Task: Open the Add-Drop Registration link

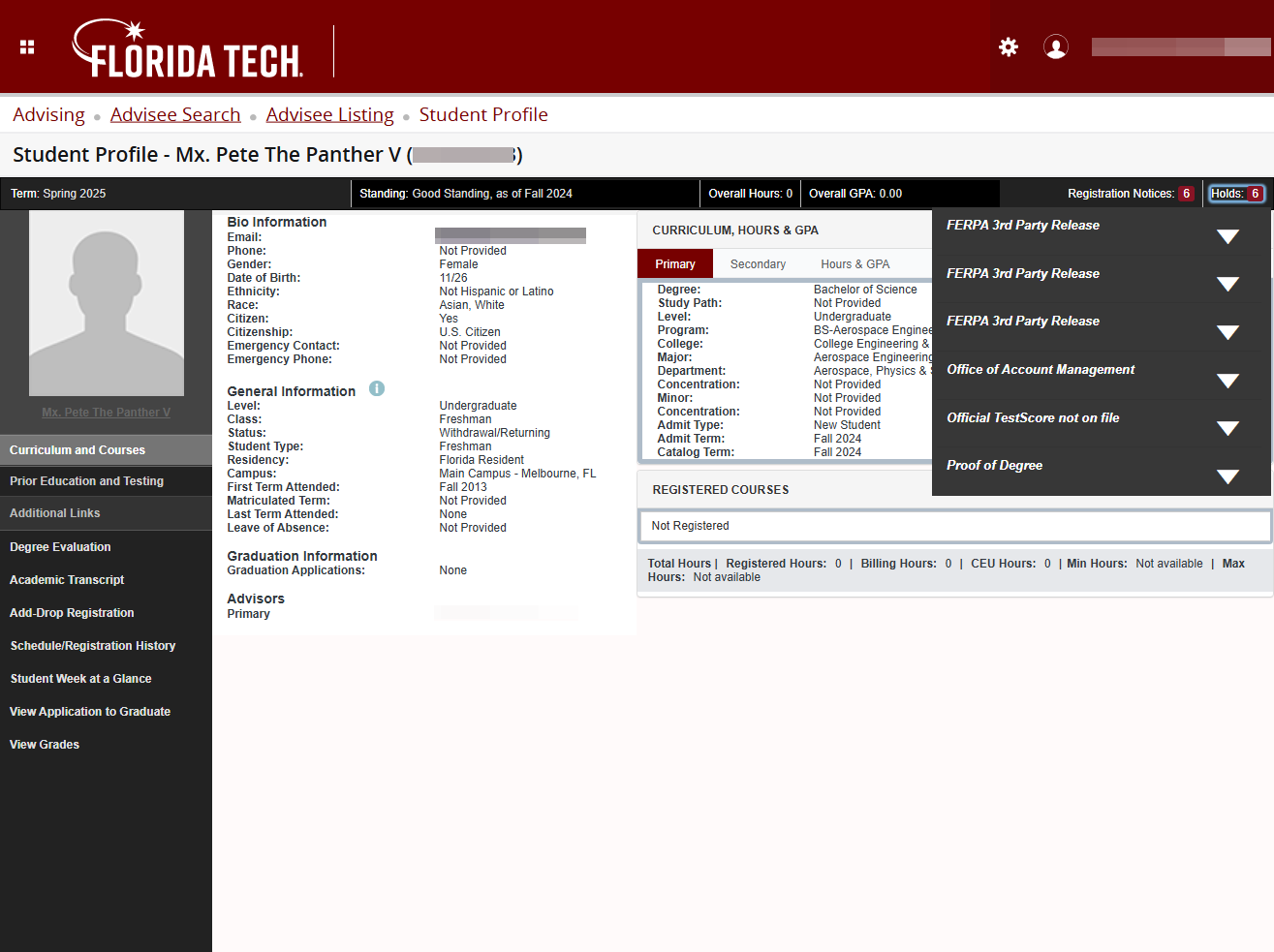Action: pos(72,613)
